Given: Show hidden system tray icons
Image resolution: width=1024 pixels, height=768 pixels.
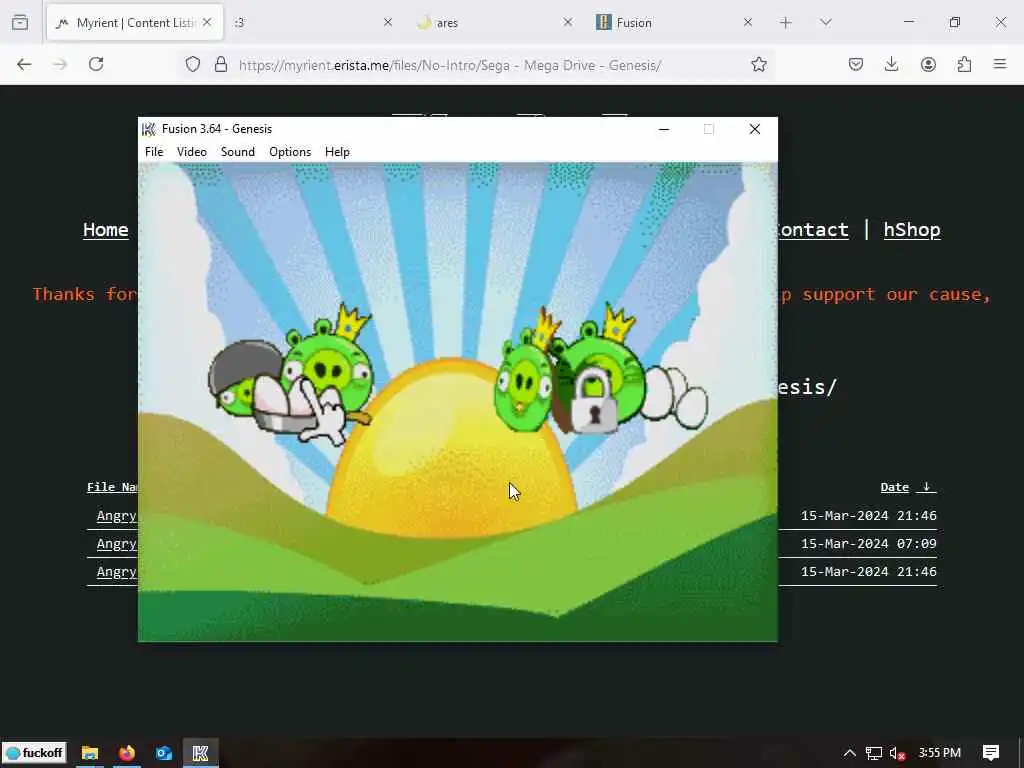Looking at the screenshot, I should tap(850, 753).
